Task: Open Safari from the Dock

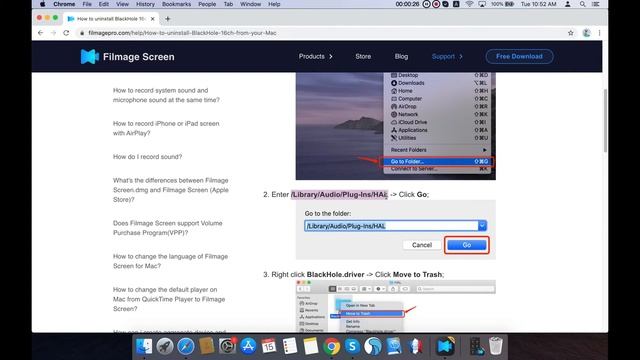Action: tap(185, 346)
